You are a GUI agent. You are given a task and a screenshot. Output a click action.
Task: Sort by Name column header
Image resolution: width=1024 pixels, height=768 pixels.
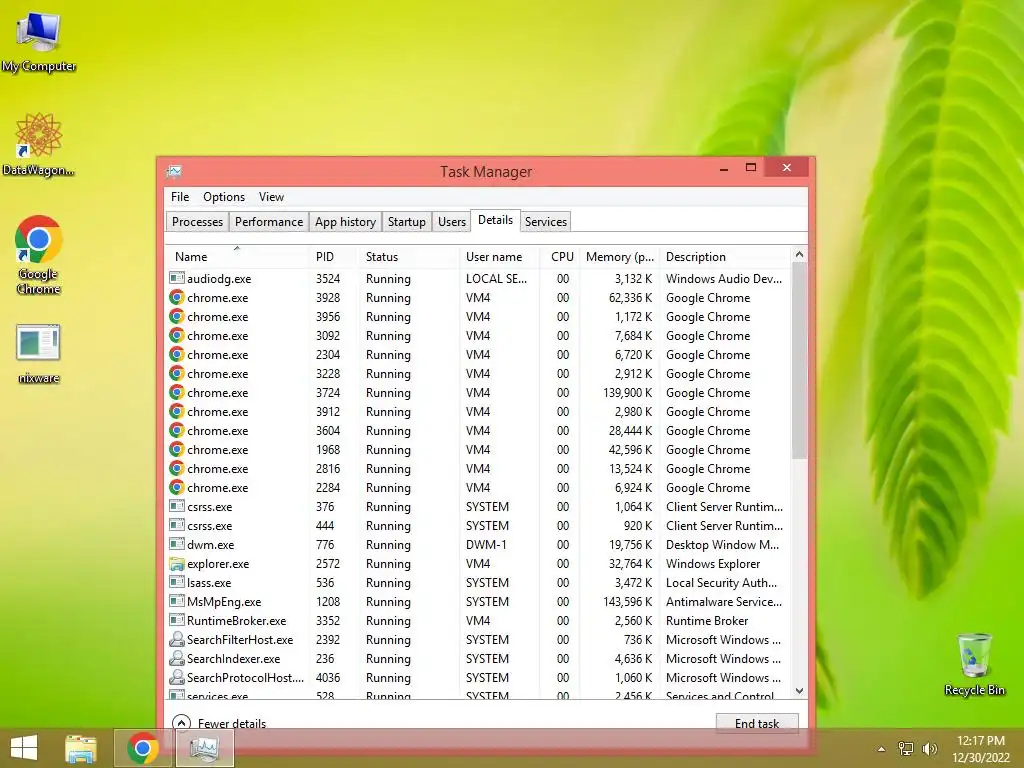pos(236,257)
